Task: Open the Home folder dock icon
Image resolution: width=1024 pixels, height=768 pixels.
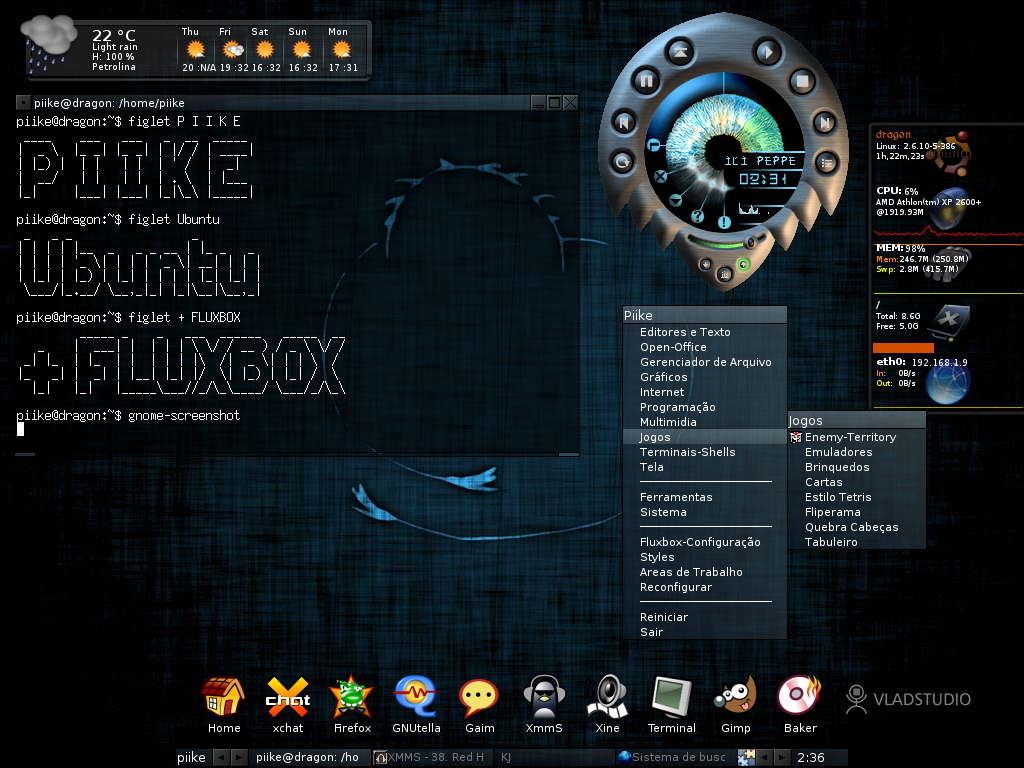Action: [x=224, y=705]
